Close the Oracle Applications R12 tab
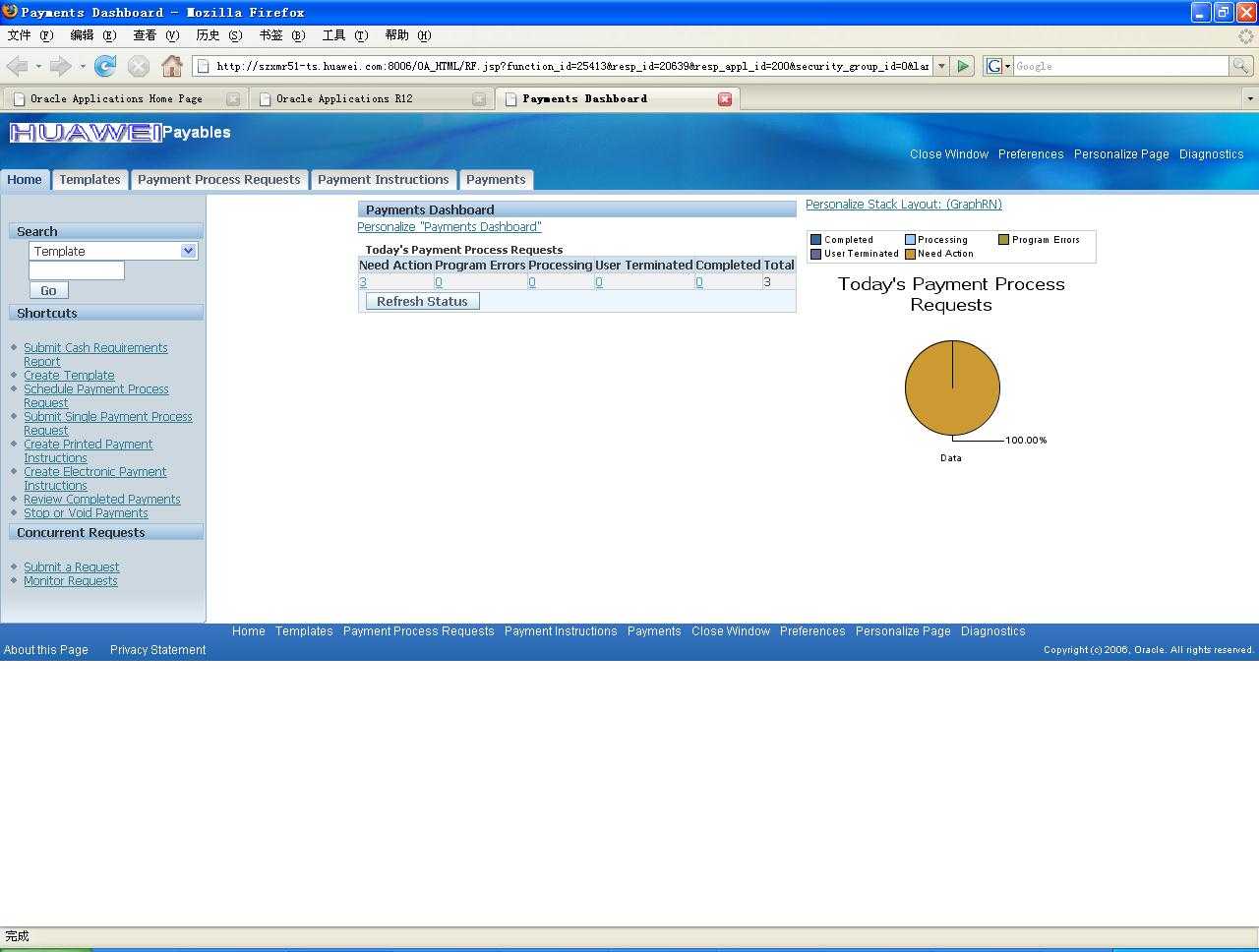This screenshot has height=952, width=1259. 479,99
